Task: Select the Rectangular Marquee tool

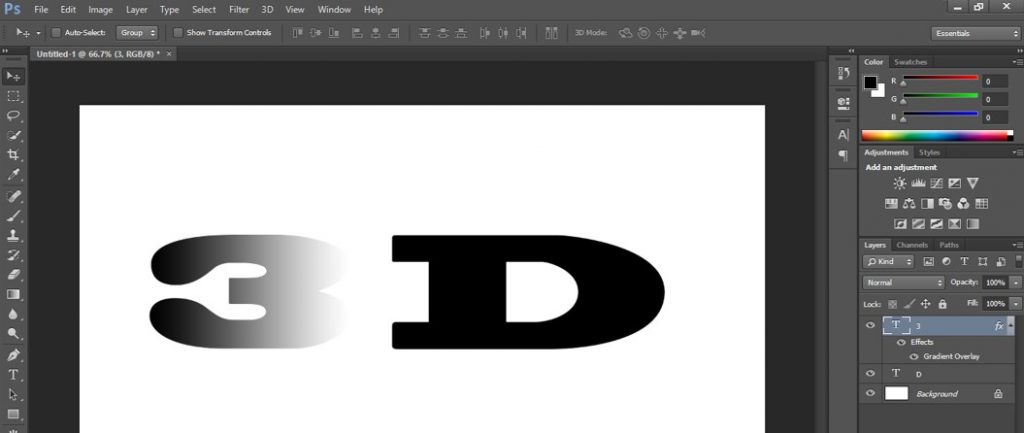Action: tap(13, 96)
